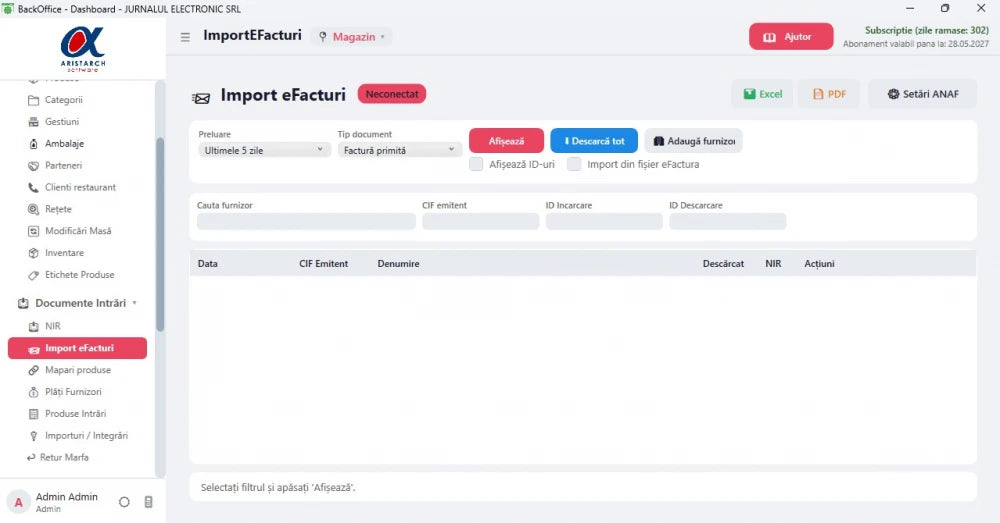1000x523 pixels.
Task: Click the Ajutor help button
Action: click(791, 37)
